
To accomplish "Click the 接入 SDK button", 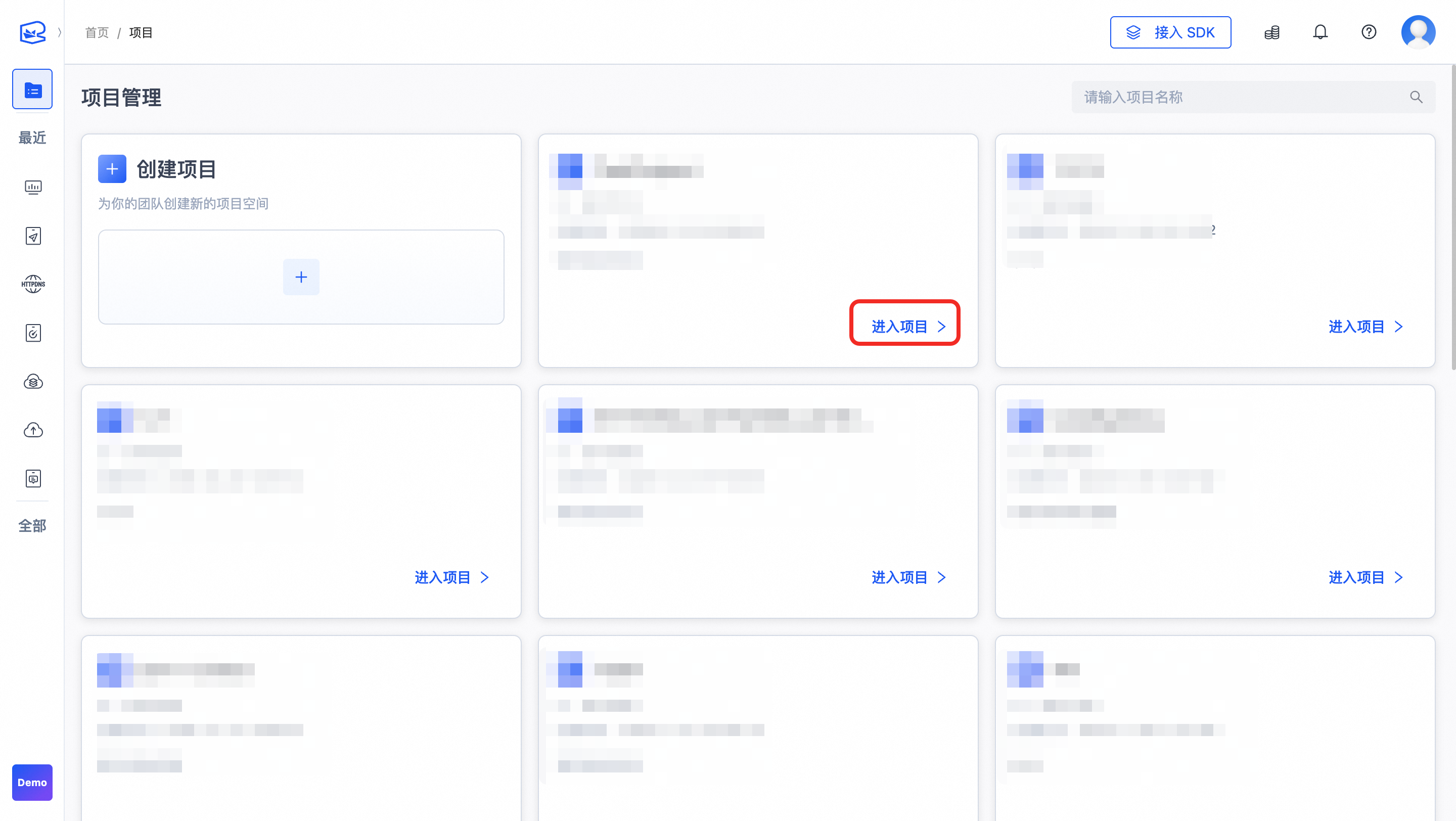I will tap(1170, 32).
